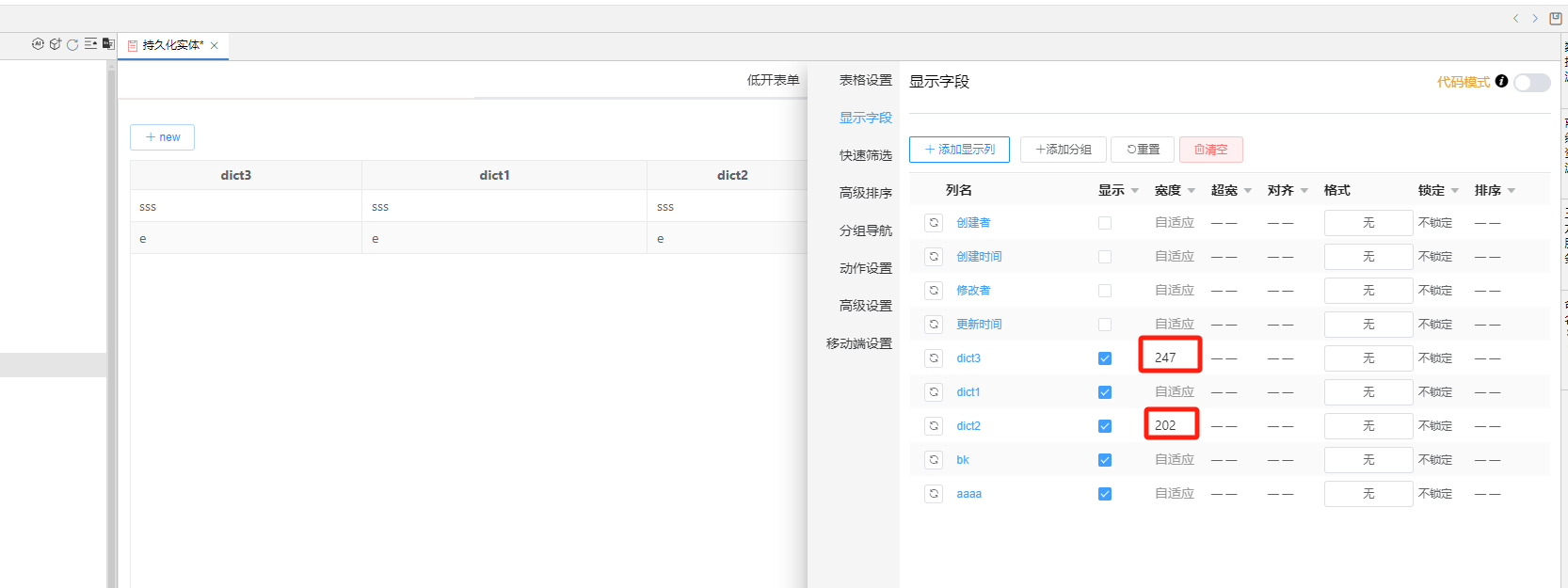Click the refresh icon beside 创建者 row
Image resolution: width=1568 pixels, height=588 pixels.
tap(934, 223)
